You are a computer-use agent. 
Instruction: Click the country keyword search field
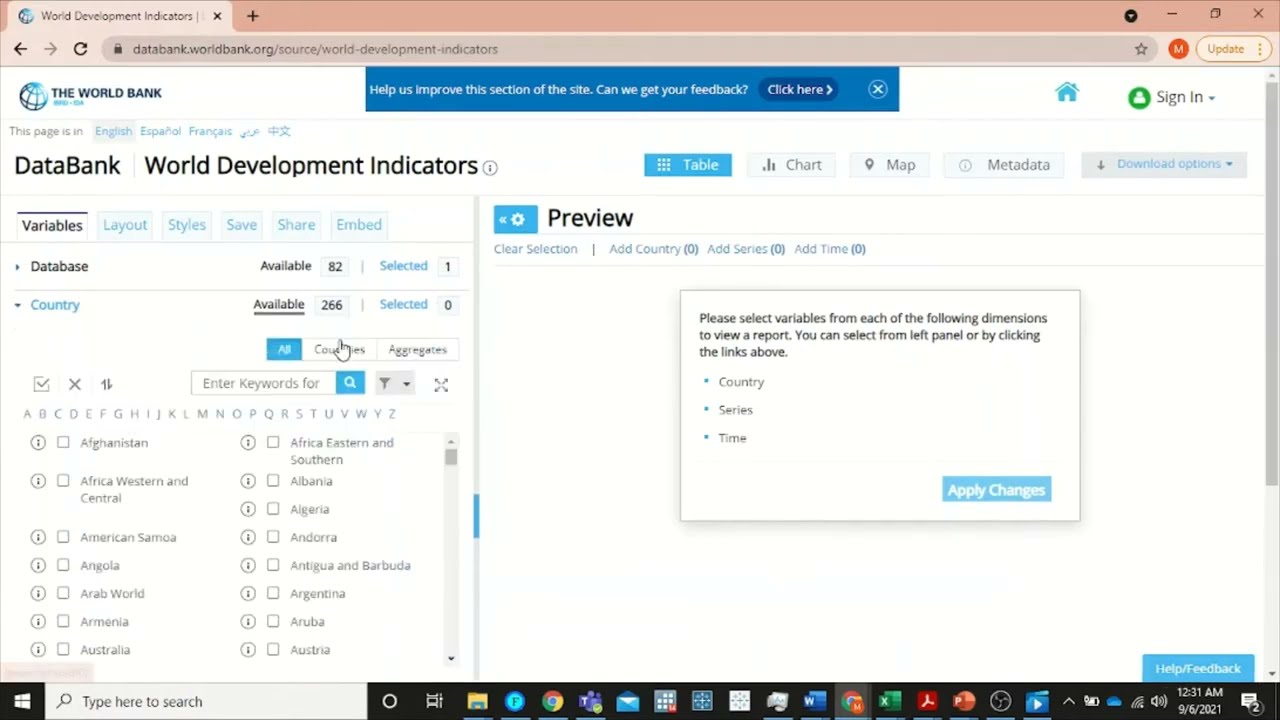coord(263,383)
